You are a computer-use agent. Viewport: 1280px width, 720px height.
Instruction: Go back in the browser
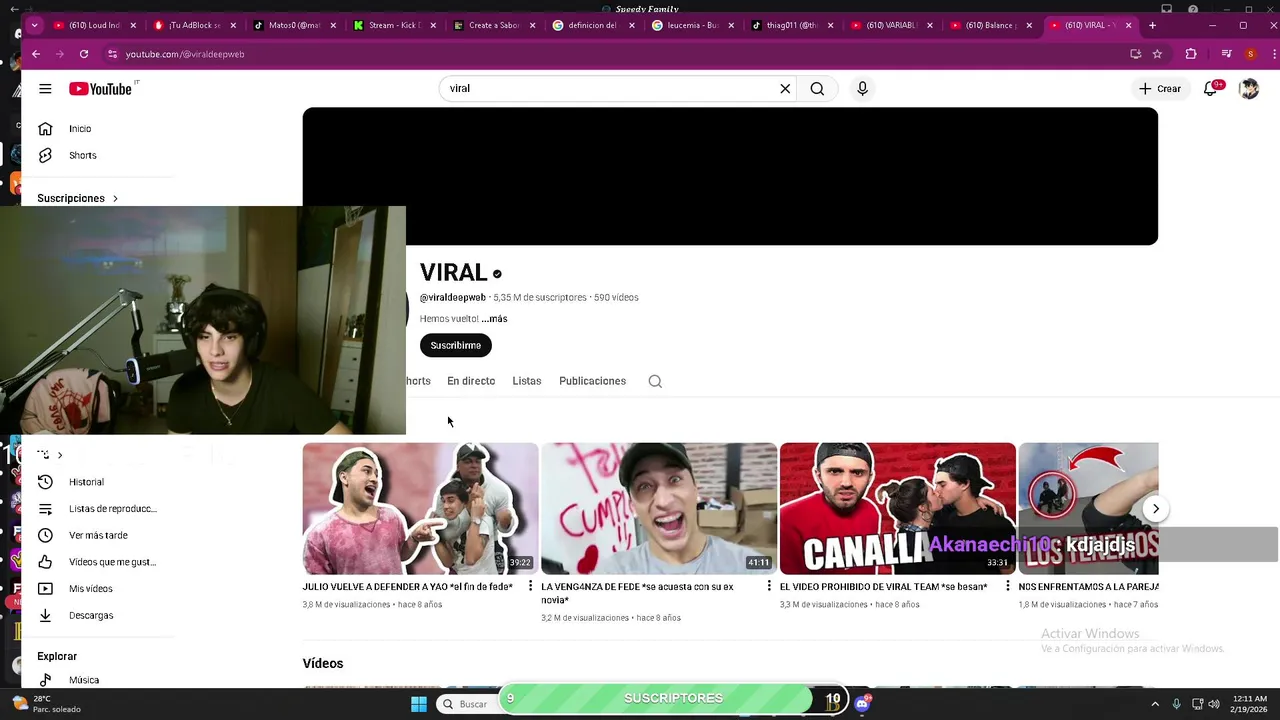coord(36,54)
